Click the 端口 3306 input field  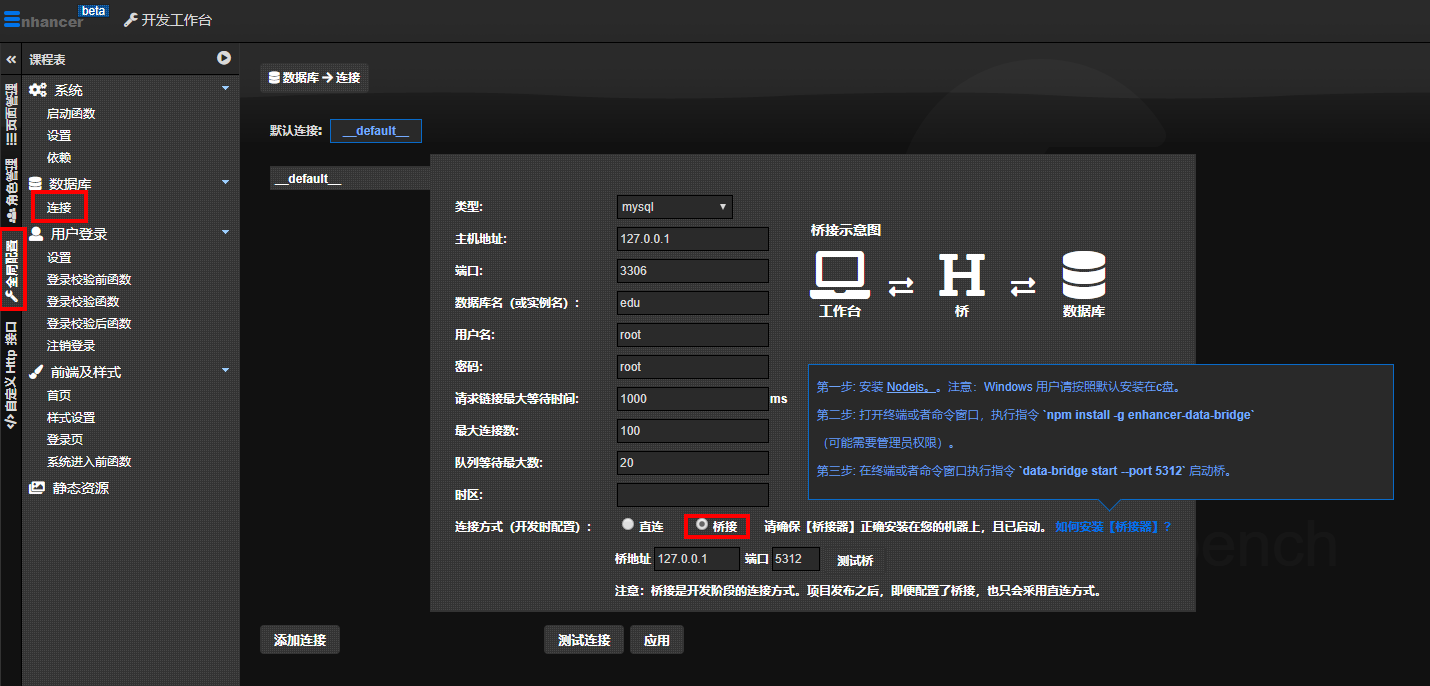693,271
